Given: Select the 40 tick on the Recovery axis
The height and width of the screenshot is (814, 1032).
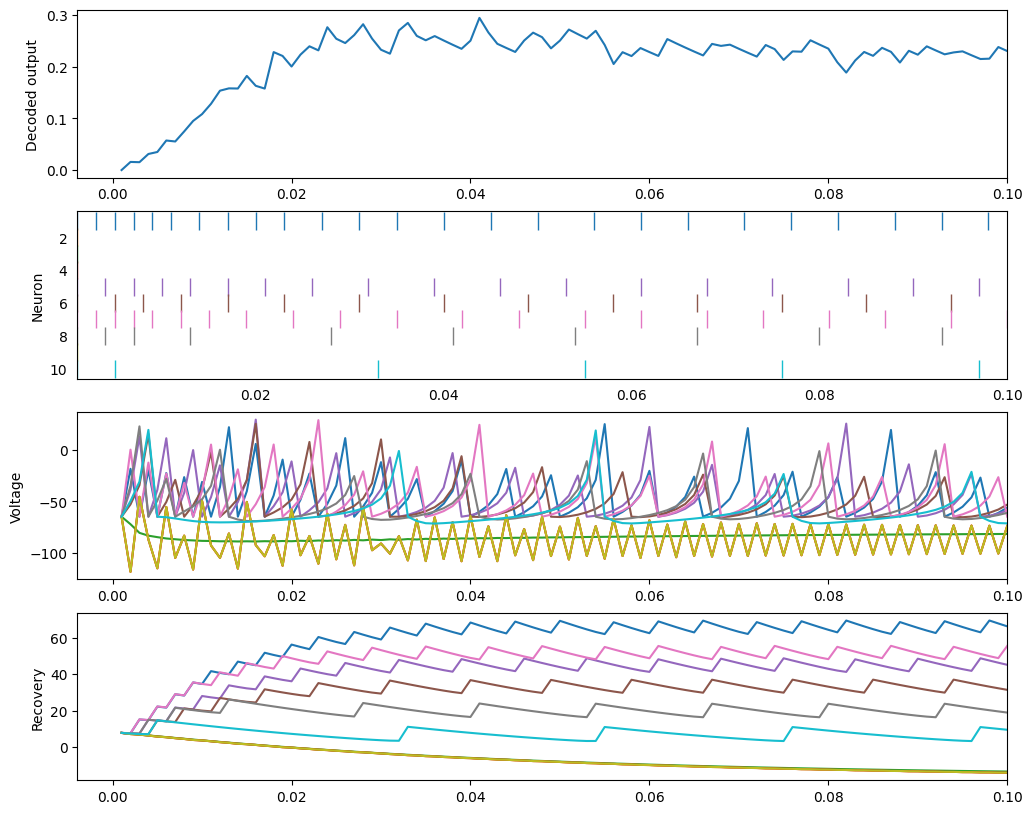Looking at the screenshot, I should [59, 675].
